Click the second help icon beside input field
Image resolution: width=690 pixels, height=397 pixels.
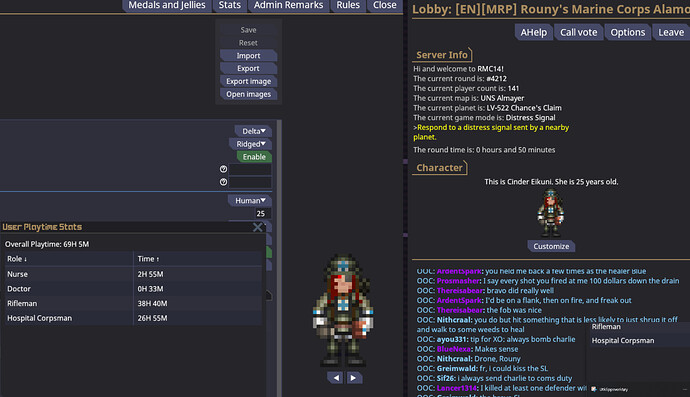pos(223,182)
